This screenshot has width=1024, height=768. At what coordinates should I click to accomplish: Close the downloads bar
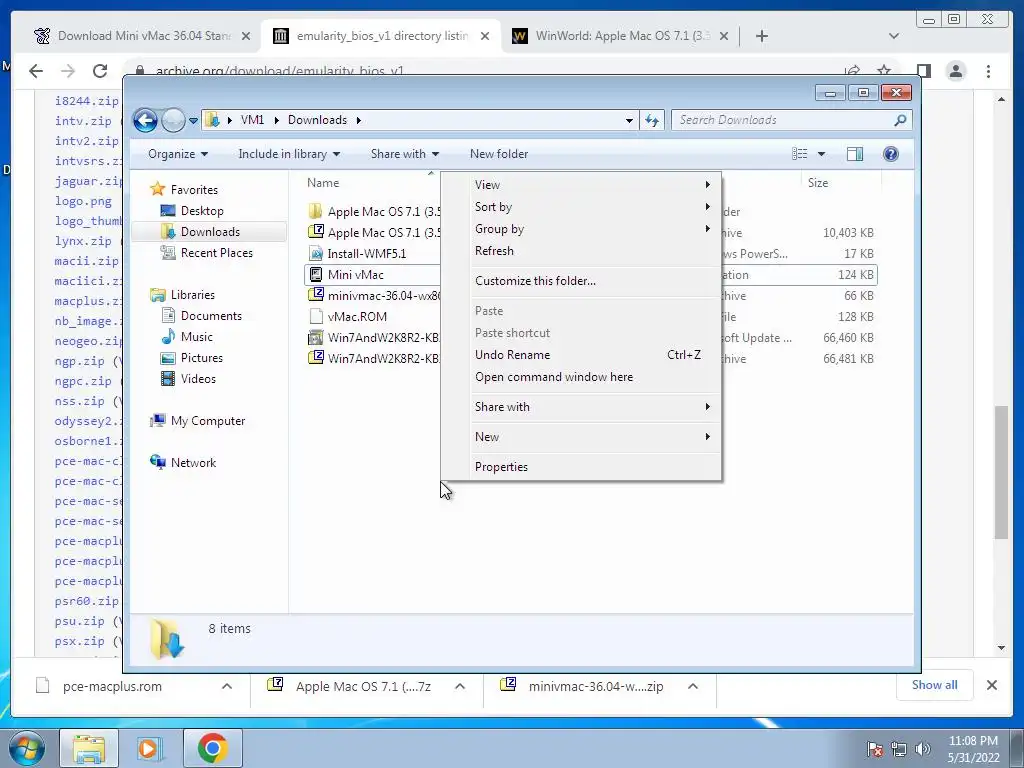coord(991,685)
